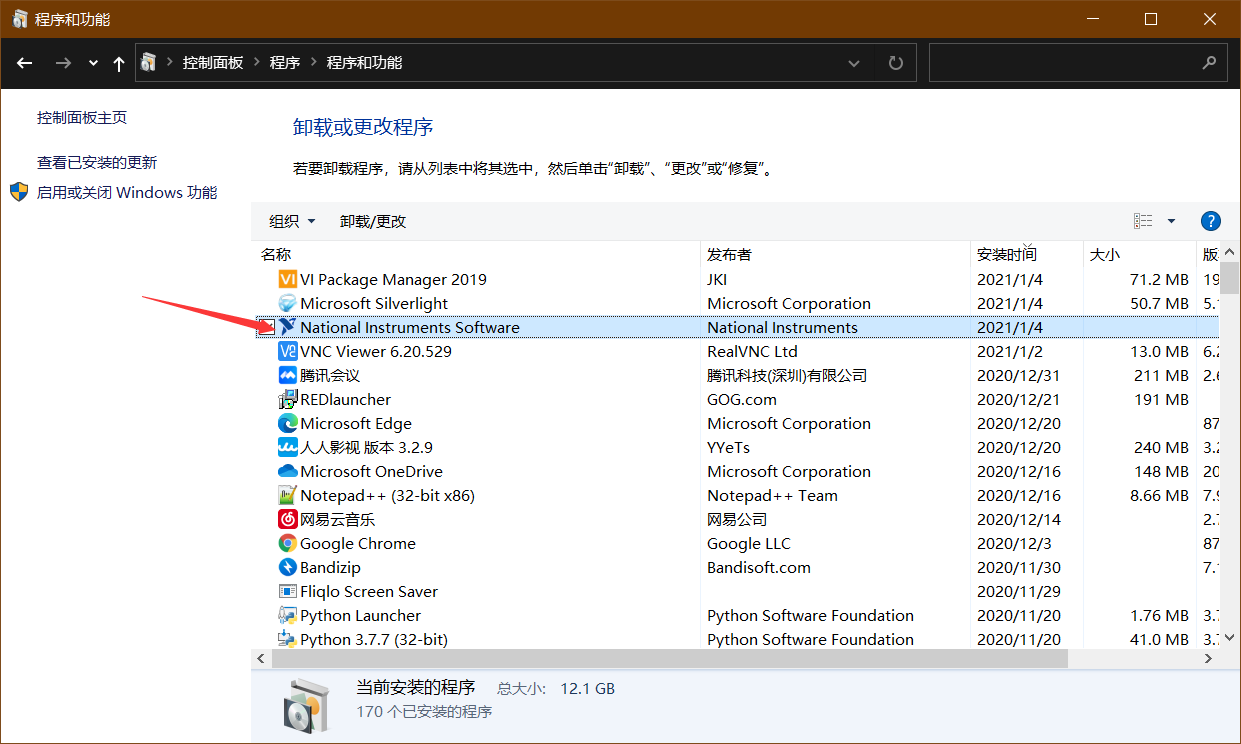Click the shield icon beside Windows 功能
The height and width of the screenshot is (744, 1241).
coord(19,192)
